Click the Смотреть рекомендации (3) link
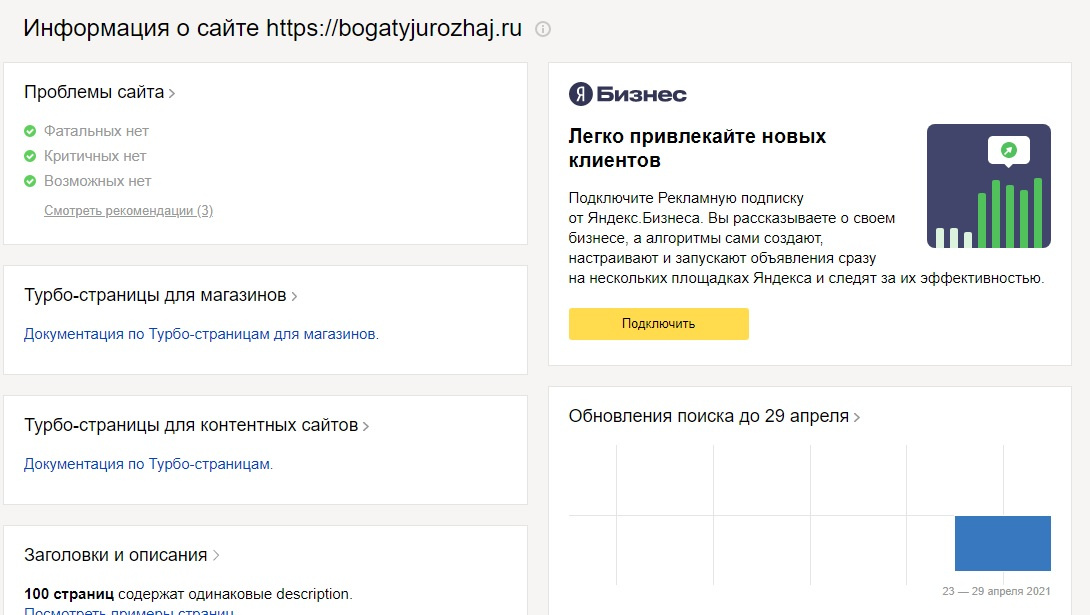This screenshot has height=615, width=1090. point(128,211)
